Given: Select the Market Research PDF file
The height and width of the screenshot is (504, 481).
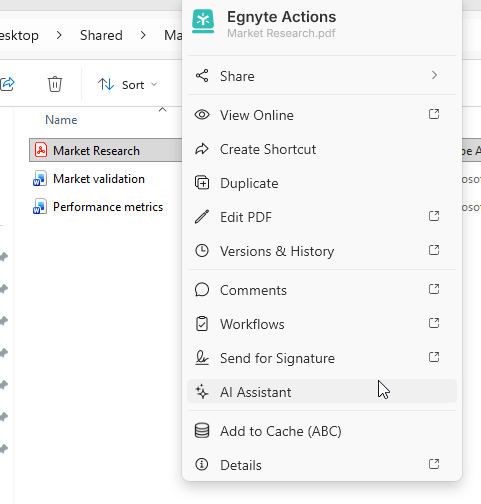Looking at the screenshot, I should click(106, 150).
